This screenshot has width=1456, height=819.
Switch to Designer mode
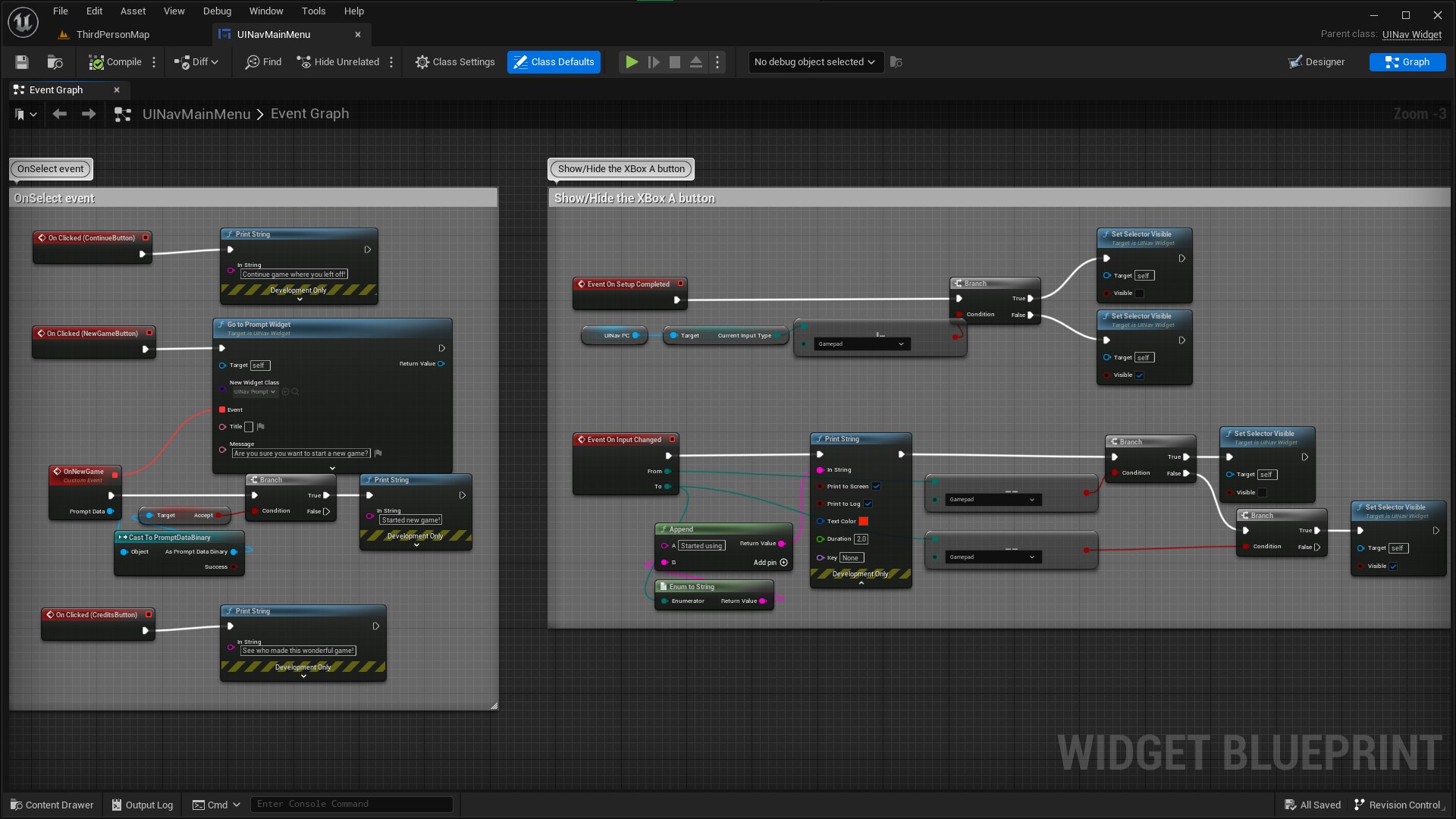pos(1316,61)
